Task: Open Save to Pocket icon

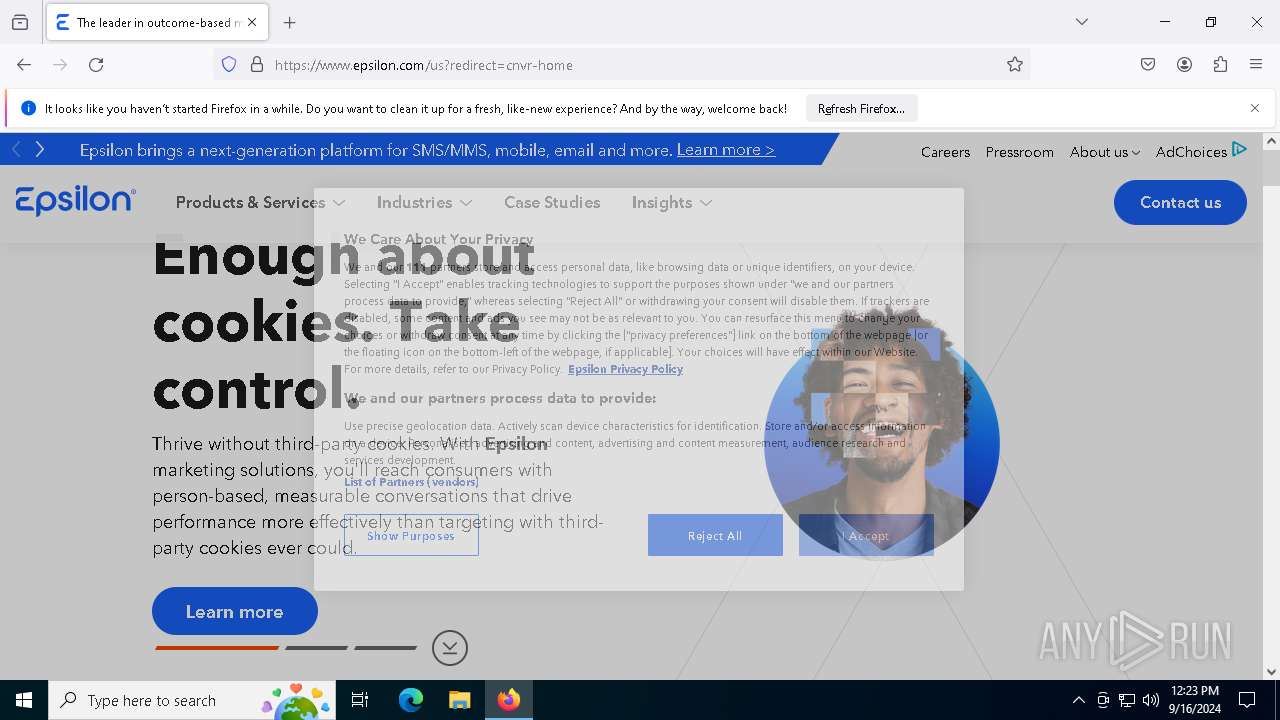Action: 1148,65
